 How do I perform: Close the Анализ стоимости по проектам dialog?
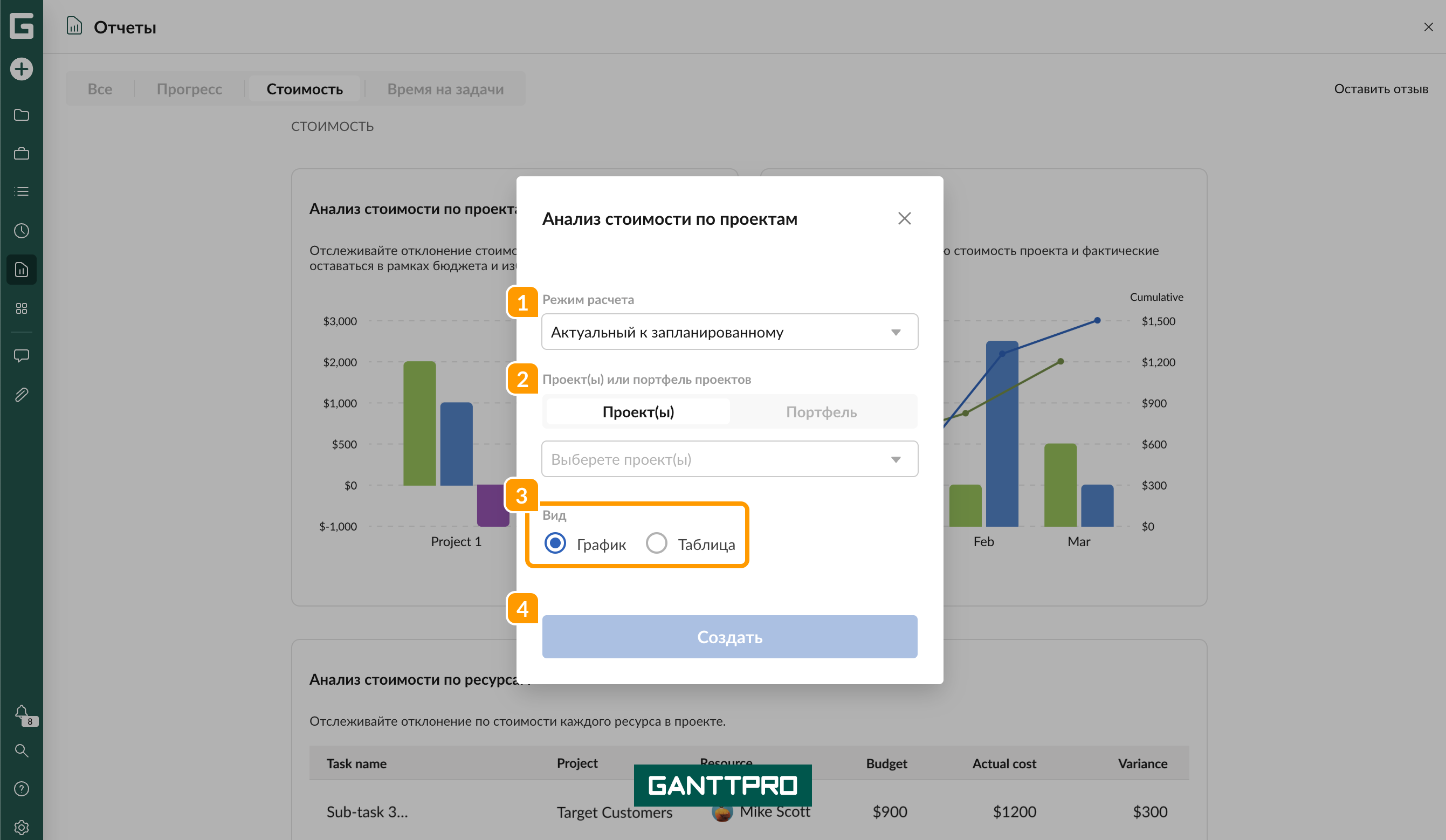pyautogui.click(x=904, y=218)
